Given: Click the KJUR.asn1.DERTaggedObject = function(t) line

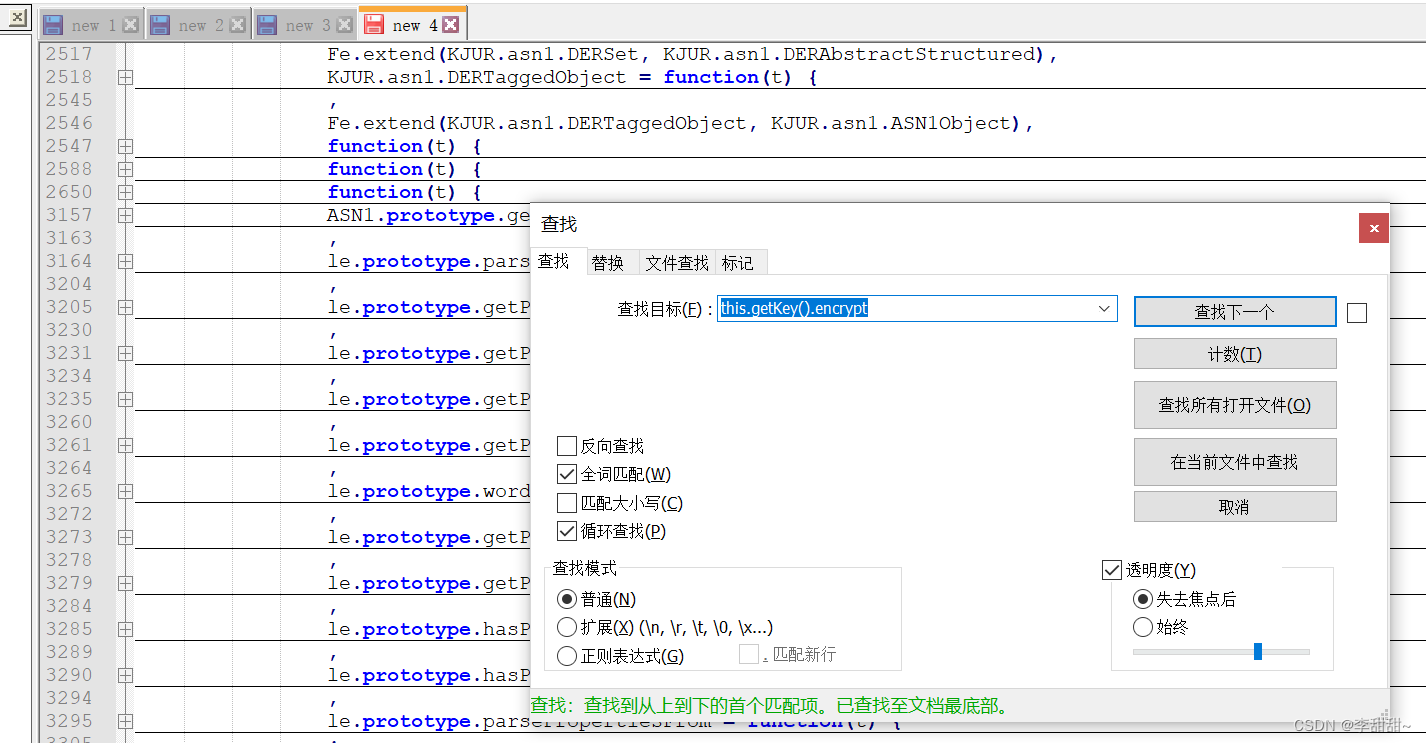Looking at the screenshot, I should click(x=572, y=77).
